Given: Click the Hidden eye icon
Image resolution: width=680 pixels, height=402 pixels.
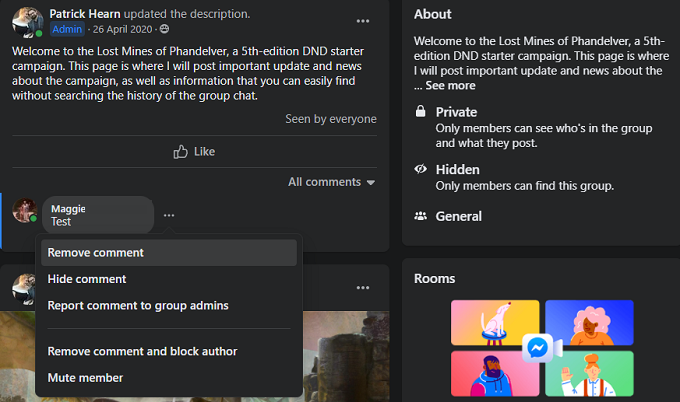Looking at the screenshot, I should coord(421,170).
